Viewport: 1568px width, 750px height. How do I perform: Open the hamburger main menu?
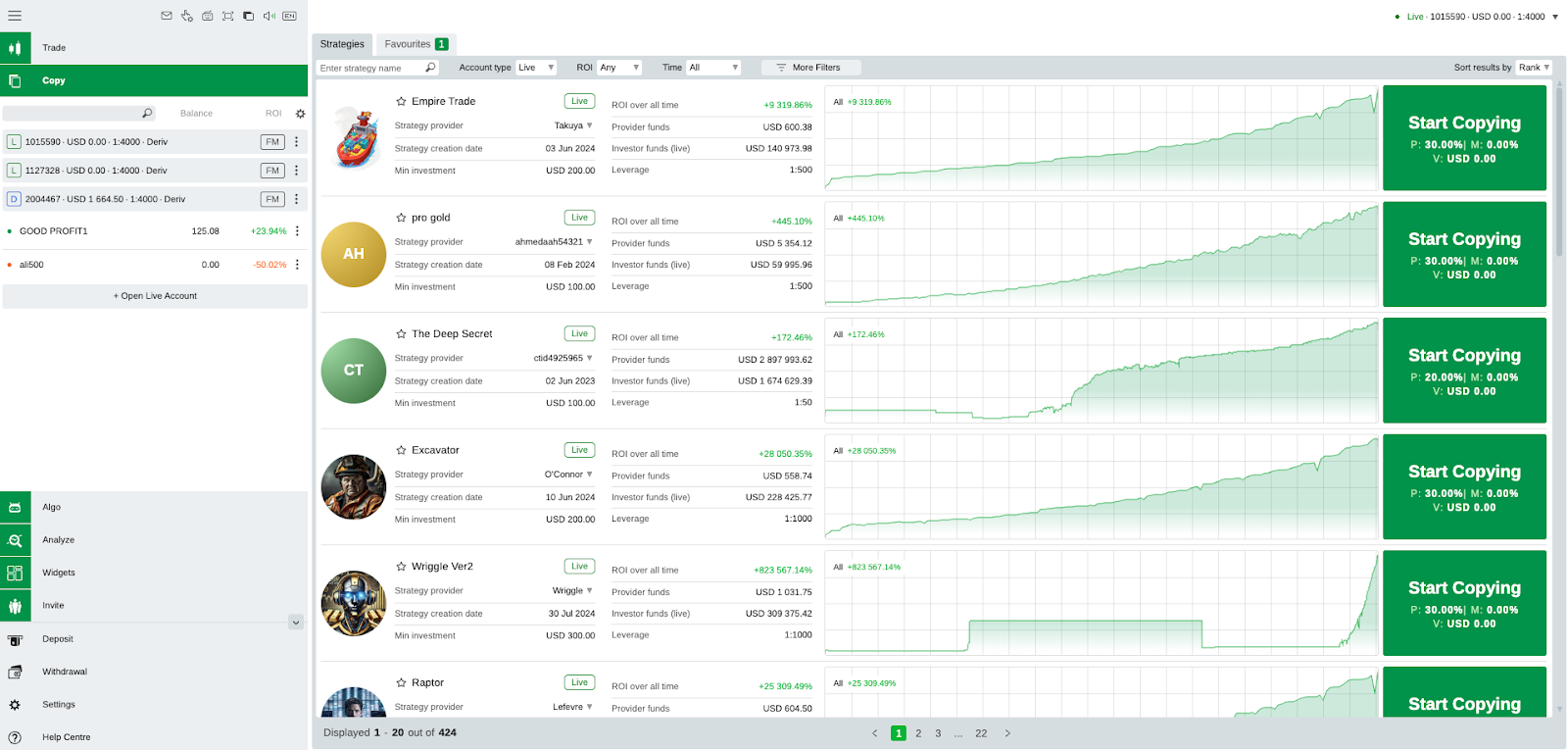(15, 16)
